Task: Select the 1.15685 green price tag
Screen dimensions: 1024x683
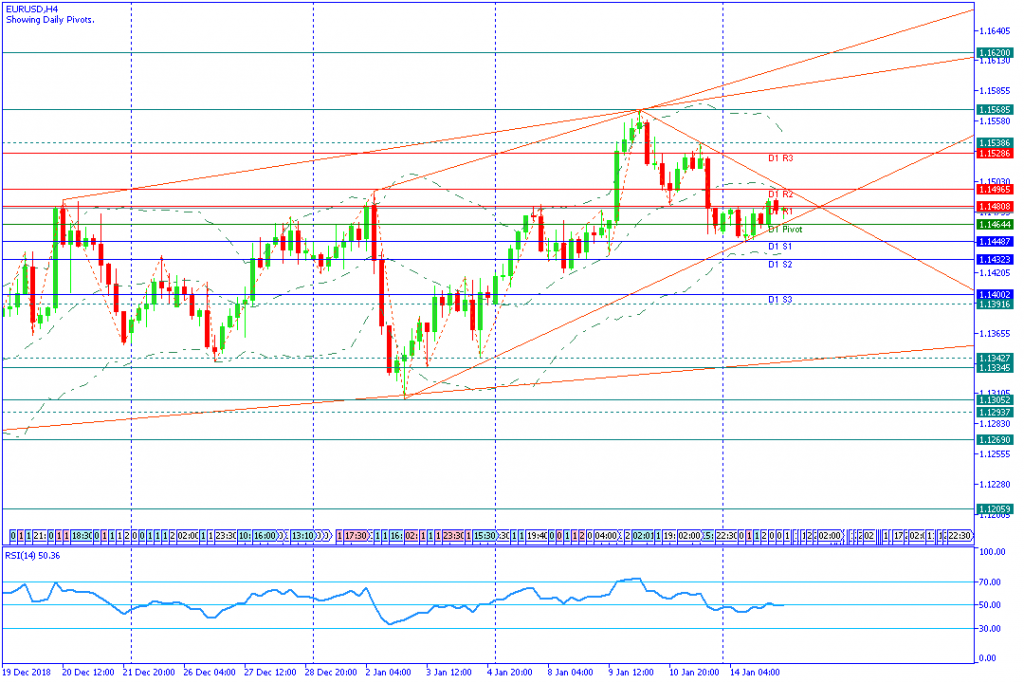Action: tap(995, 110)
